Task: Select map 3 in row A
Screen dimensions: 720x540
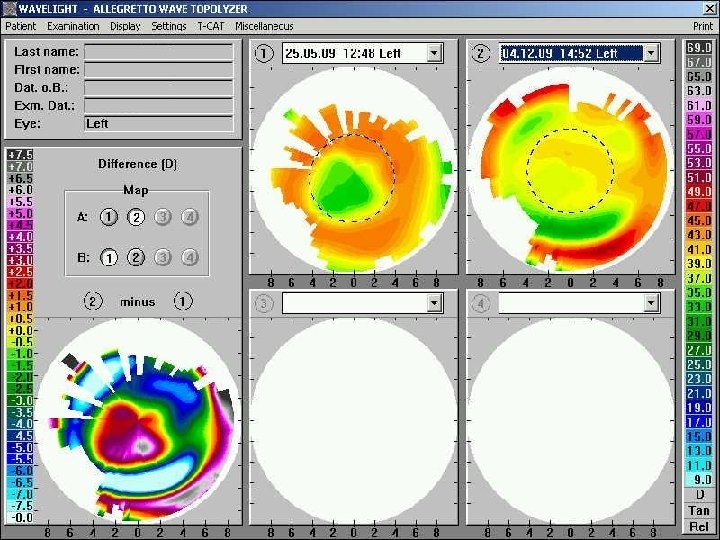Action: tap(163, 217)
